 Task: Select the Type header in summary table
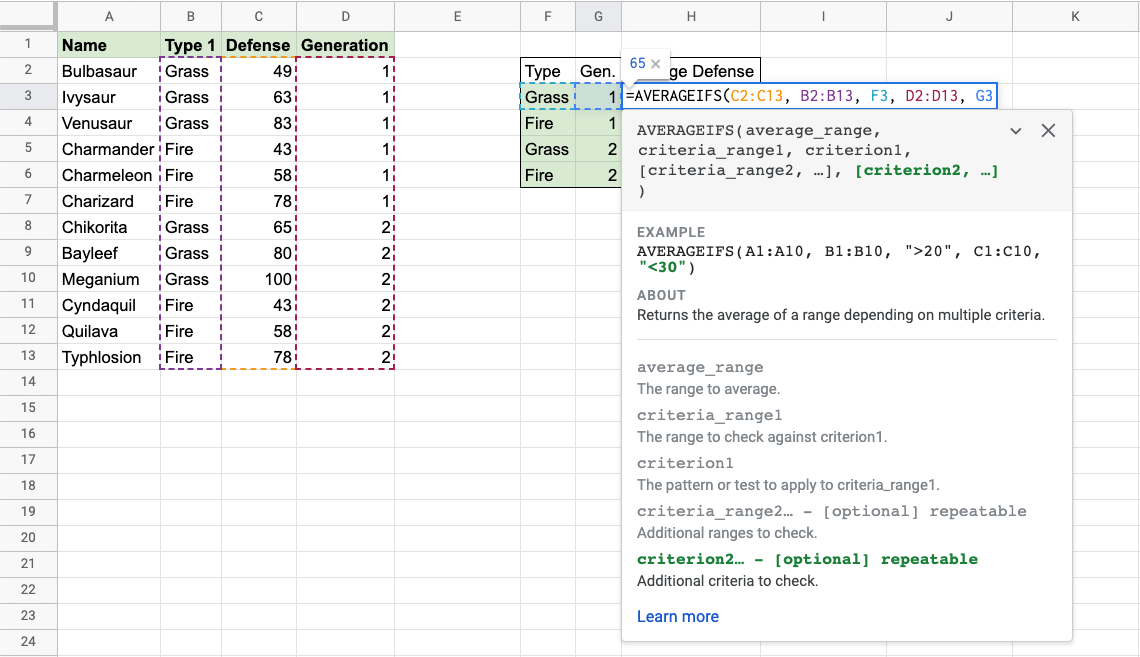pos(547,71)
